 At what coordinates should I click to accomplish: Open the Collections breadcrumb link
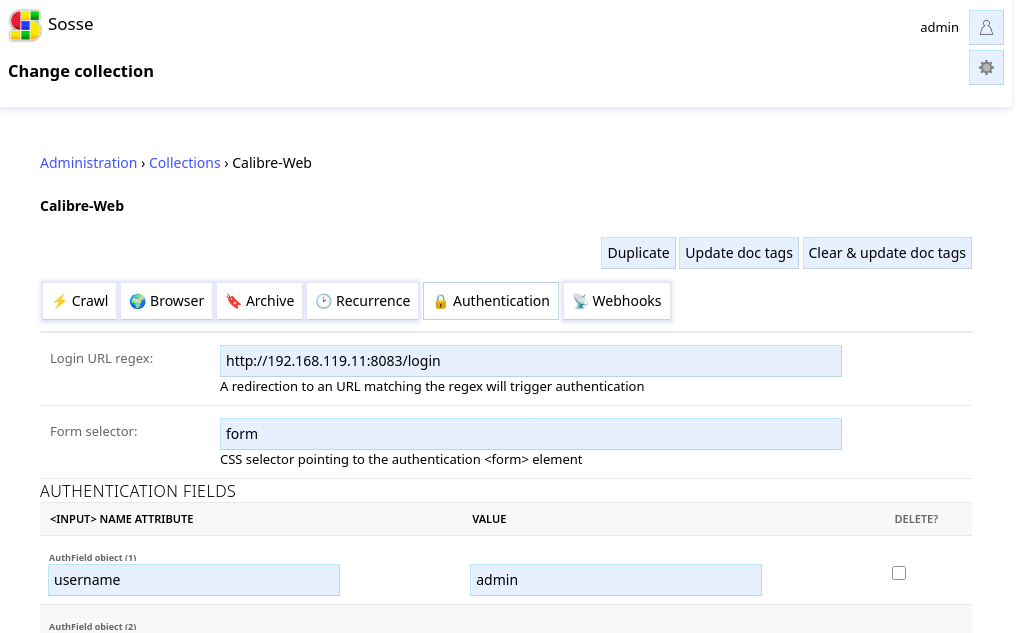[185, 163]
